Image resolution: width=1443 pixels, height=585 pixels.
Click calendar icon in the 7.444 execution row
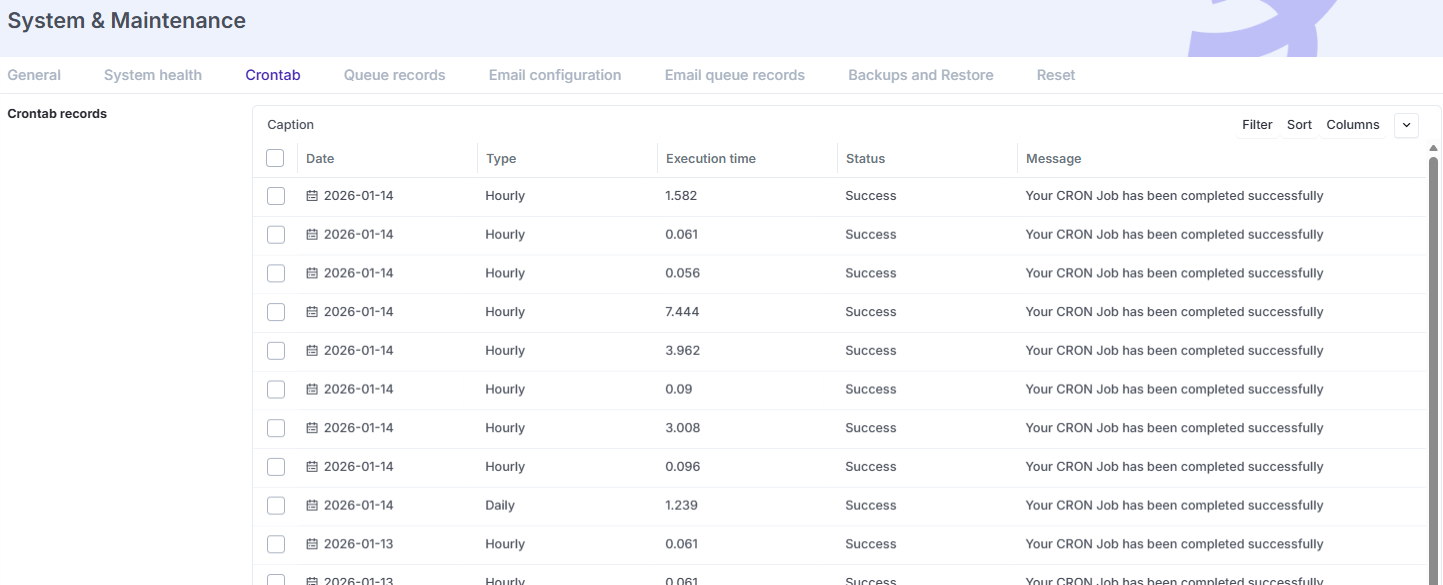point(312,312)
